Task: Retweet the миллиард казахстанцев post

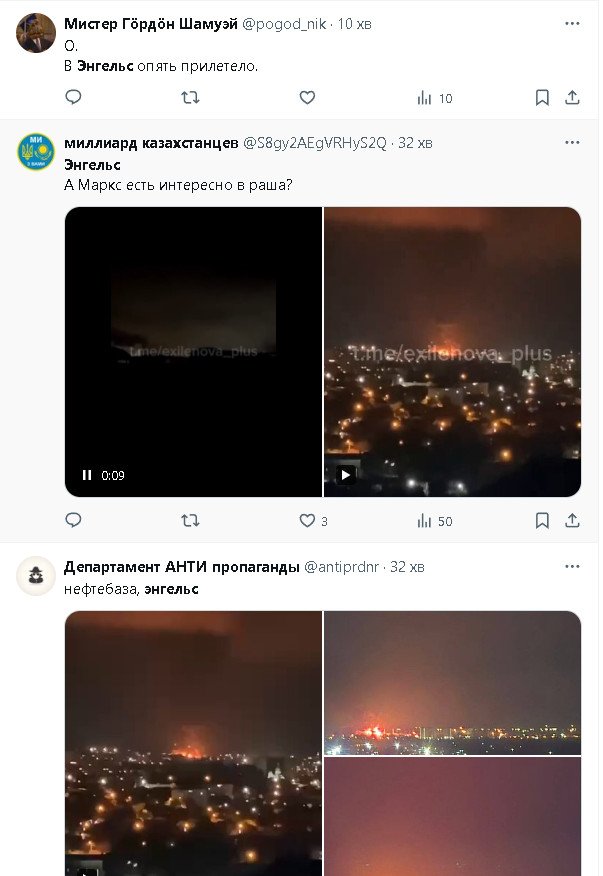Action: [x=191, y=521]
